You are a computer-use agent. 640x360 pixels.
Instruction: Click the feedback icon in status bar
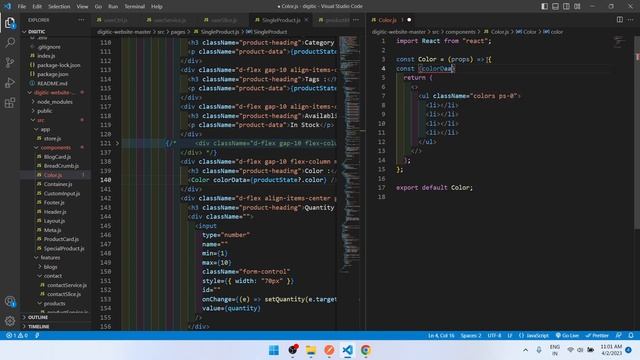point(619,336)
